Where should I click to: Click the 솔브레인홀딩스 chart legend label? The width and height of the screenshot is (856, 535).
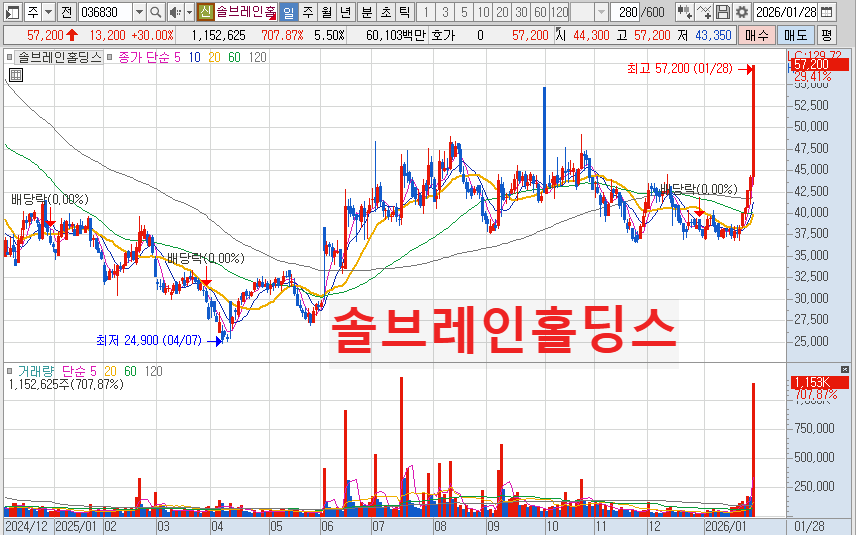click(60, 57)
